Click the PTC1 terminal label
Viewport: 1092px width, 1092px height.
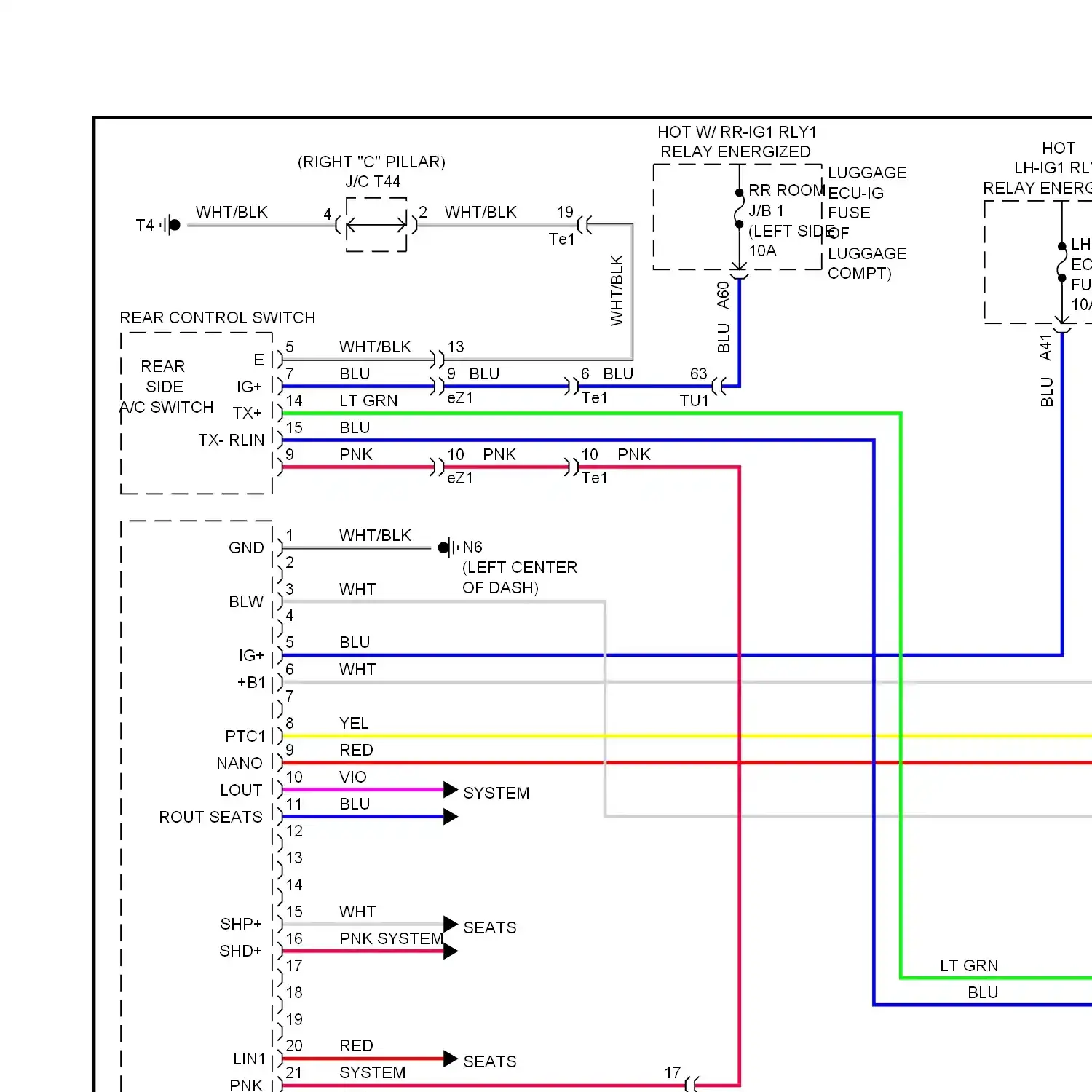point(245,737)
